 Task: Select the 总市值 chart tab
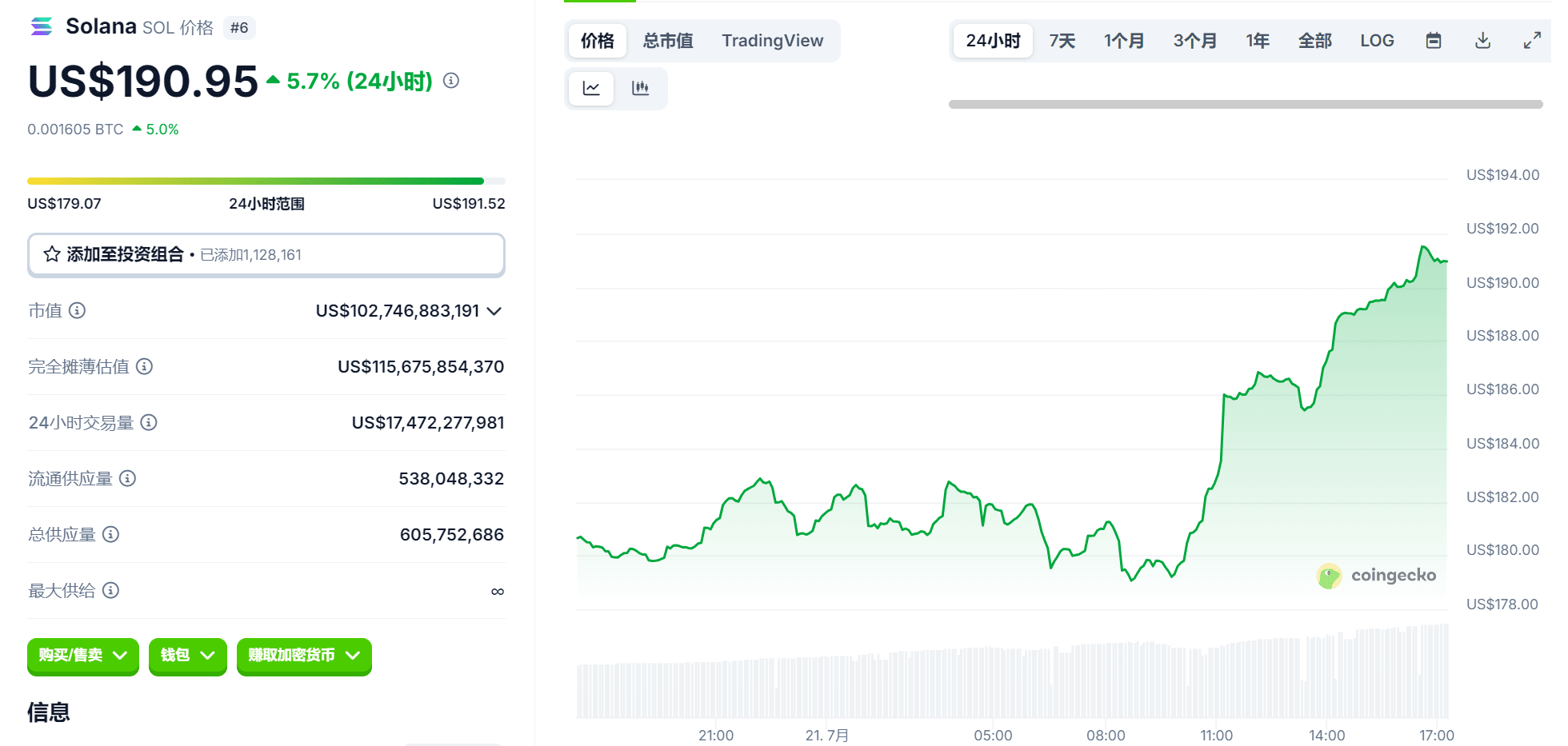click(x=668, y=41)
